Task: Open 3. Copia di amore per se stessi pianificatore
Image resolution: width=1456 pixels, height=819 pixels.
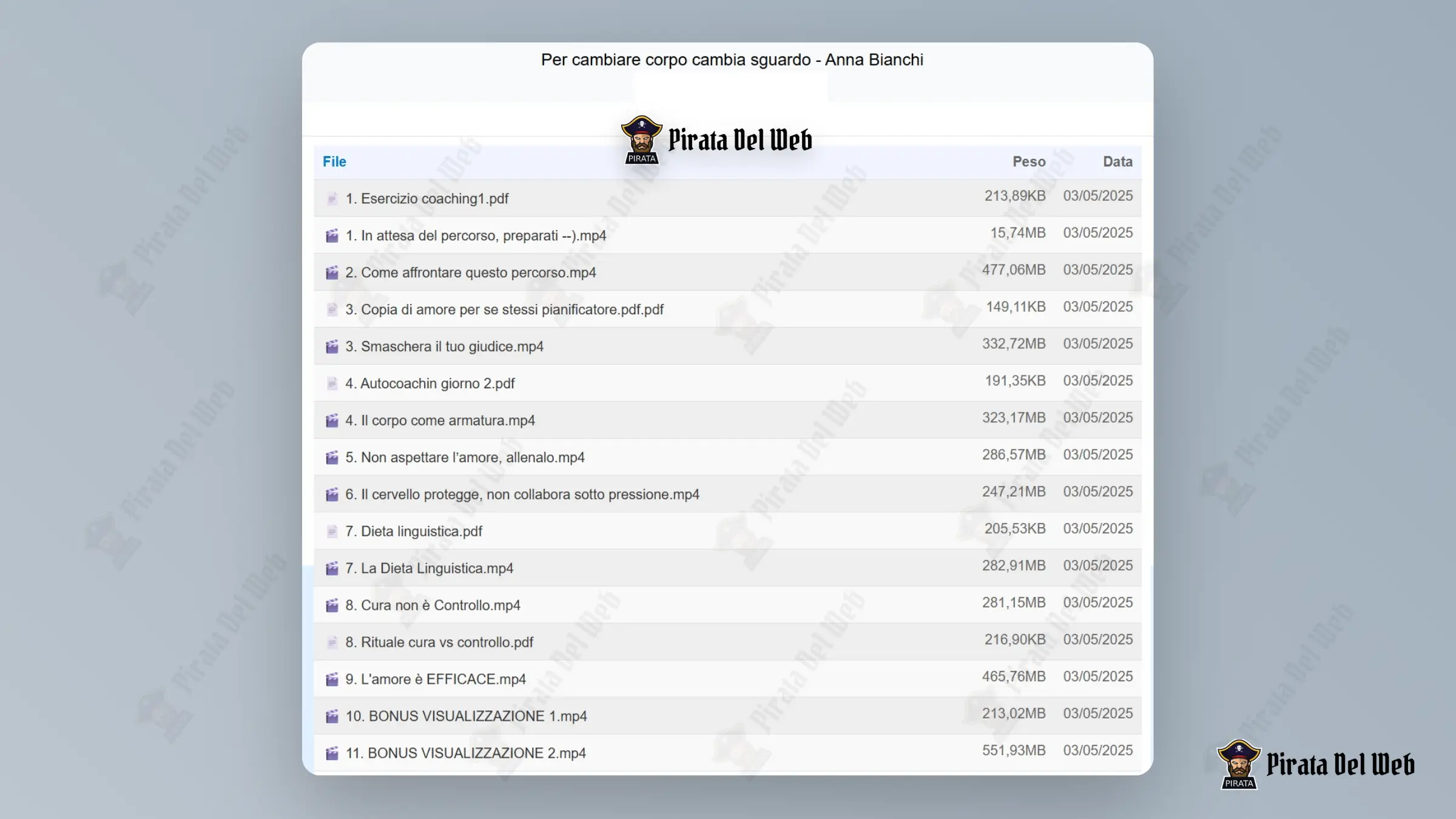Action: coord(505,310)
